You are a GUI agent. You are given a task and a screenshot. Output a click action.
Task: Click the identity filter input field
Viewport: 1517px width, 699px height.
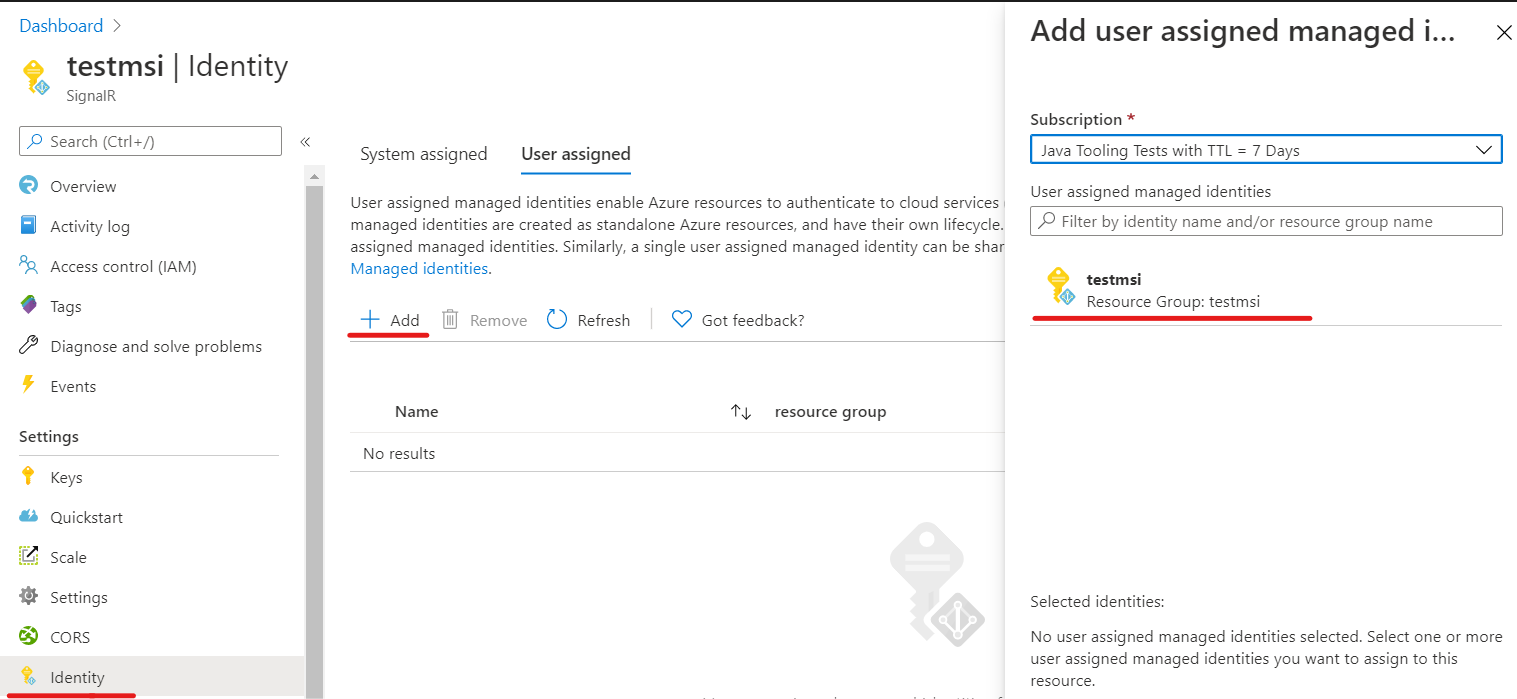tap(1265, 221)
